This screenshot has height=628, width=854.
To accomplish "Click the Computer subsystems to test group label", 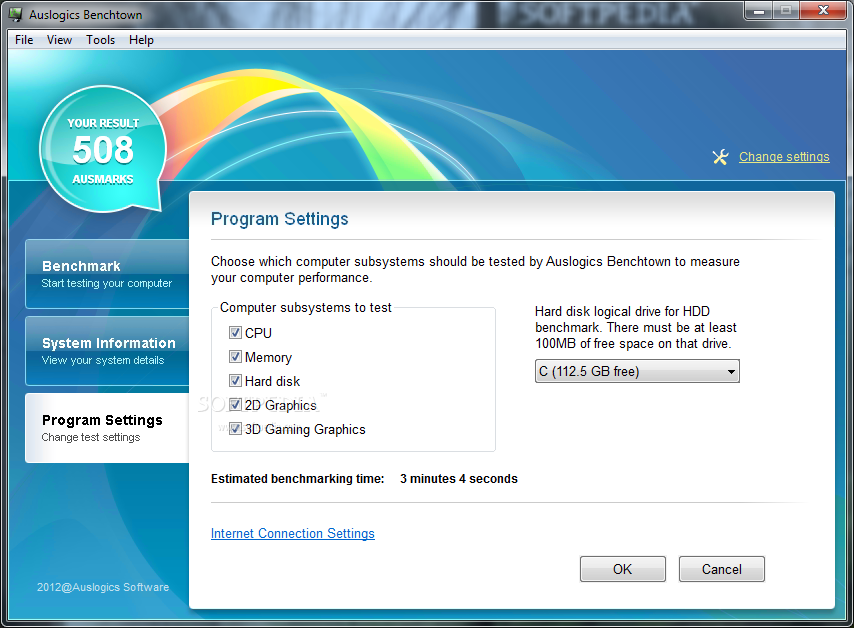I will [306, 308].
